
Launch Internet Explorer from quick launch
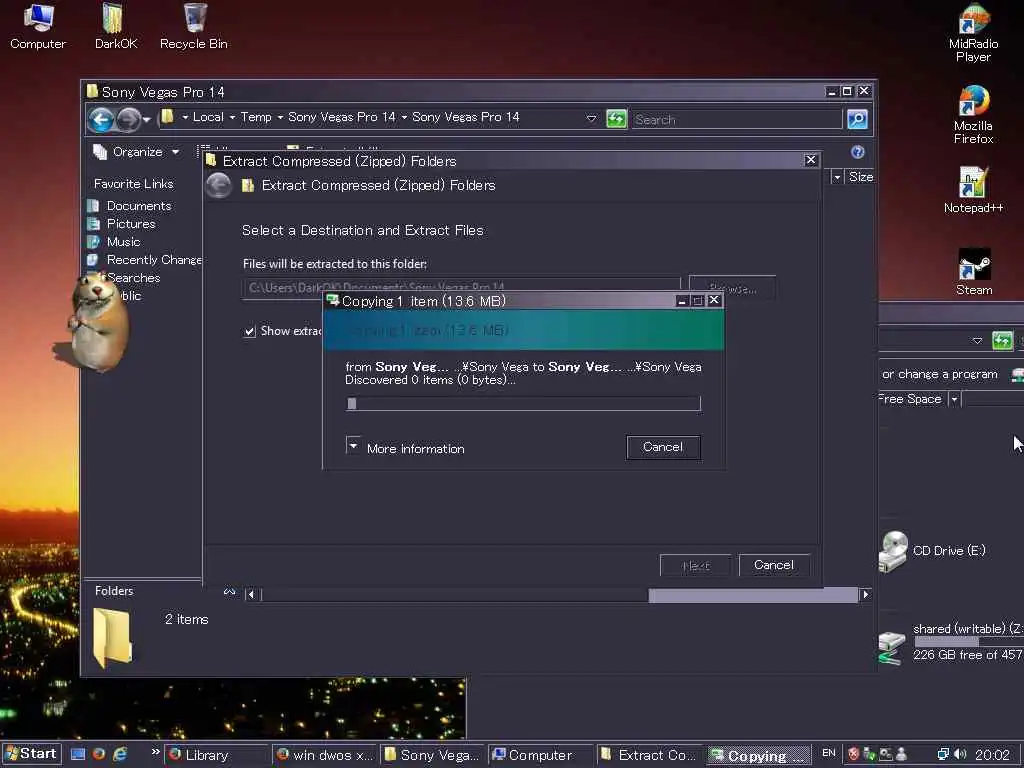[120, 754]
